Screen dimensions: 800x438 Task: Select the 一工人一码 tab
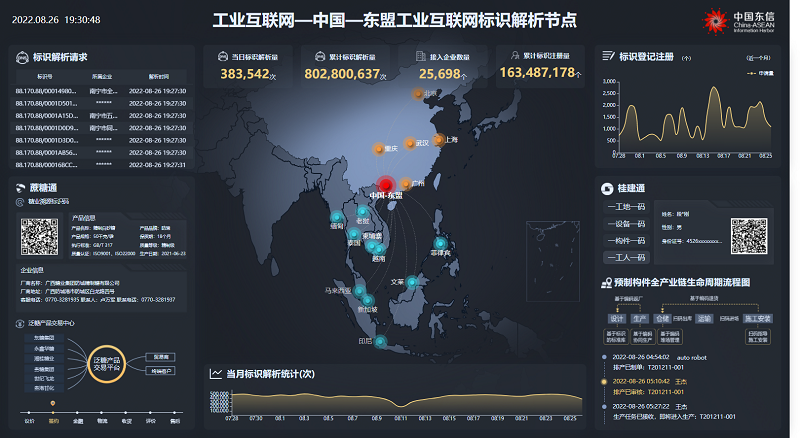pyautogui.click(x=627, y=257)
